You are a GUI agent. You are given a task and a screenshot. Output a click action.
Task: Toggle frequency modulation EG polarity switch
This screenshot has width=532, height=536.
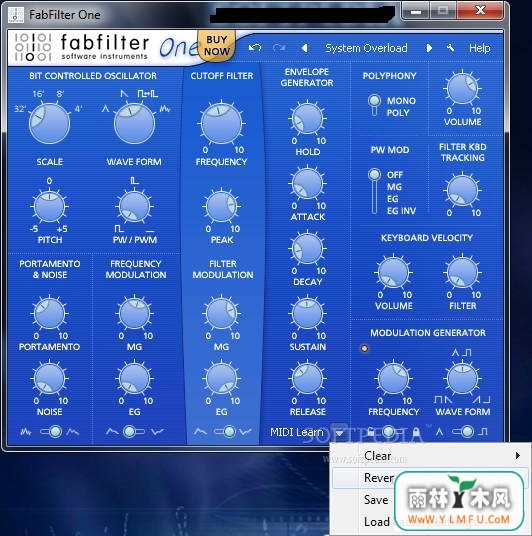[x=134, y=432]
